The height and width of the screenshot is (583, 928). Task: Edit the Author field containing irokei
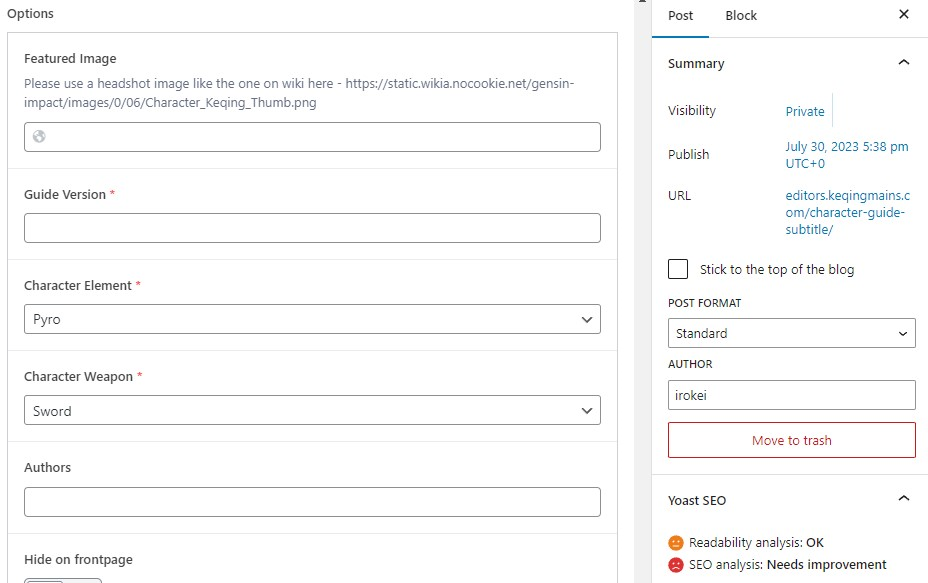[x=791, y=394]
